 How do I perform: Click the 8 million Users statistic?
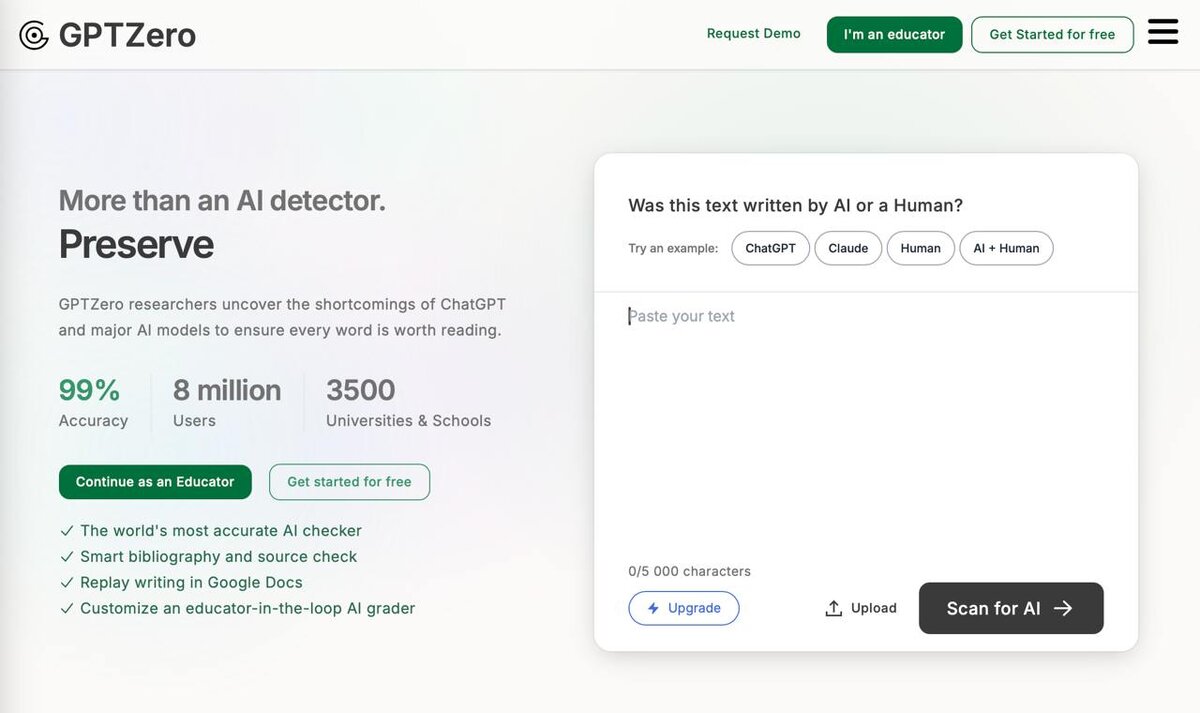point(227,403)
